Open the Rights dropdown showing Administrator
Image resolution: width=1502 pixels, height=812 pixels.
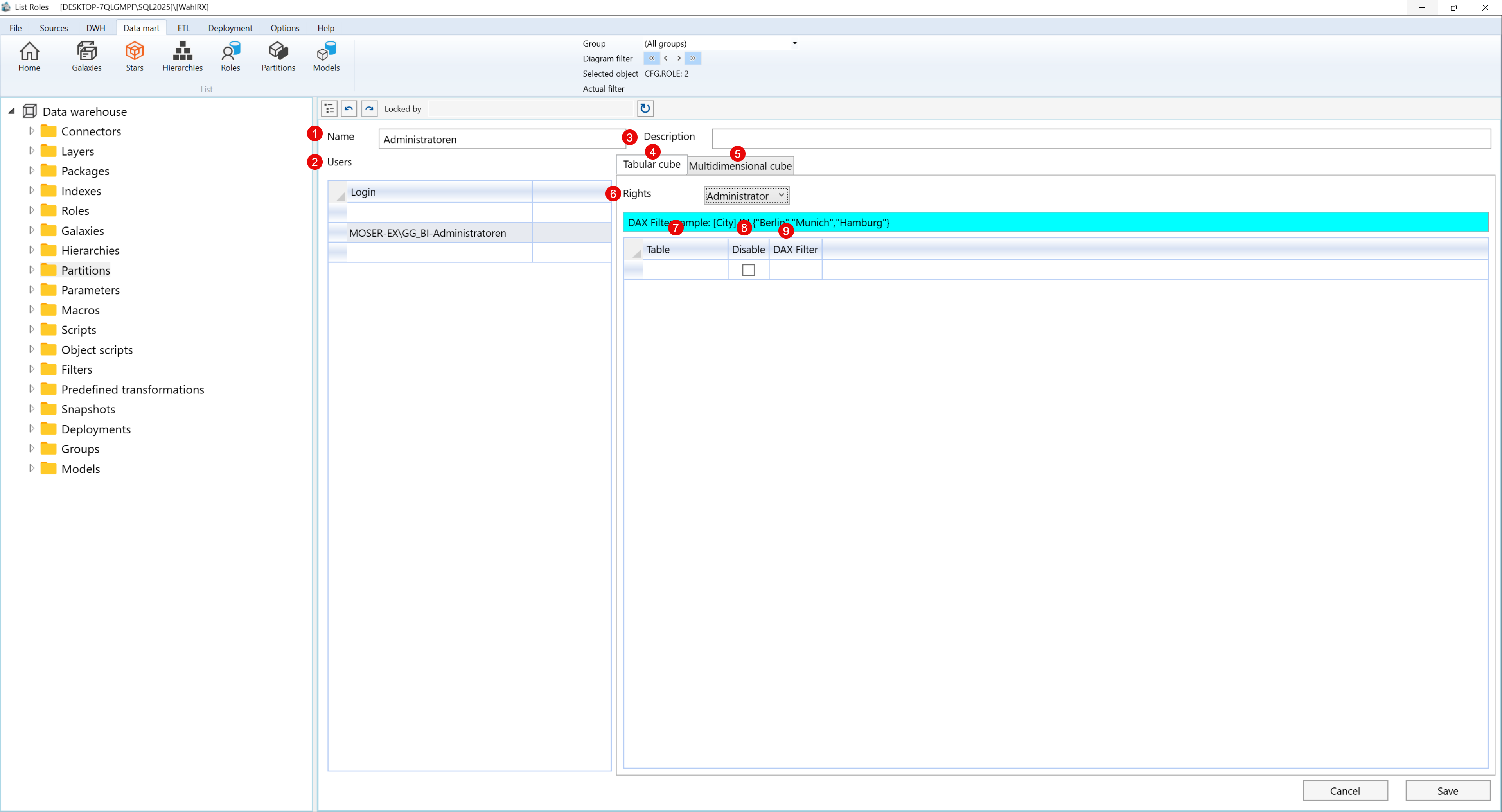(x=746, y=196)
